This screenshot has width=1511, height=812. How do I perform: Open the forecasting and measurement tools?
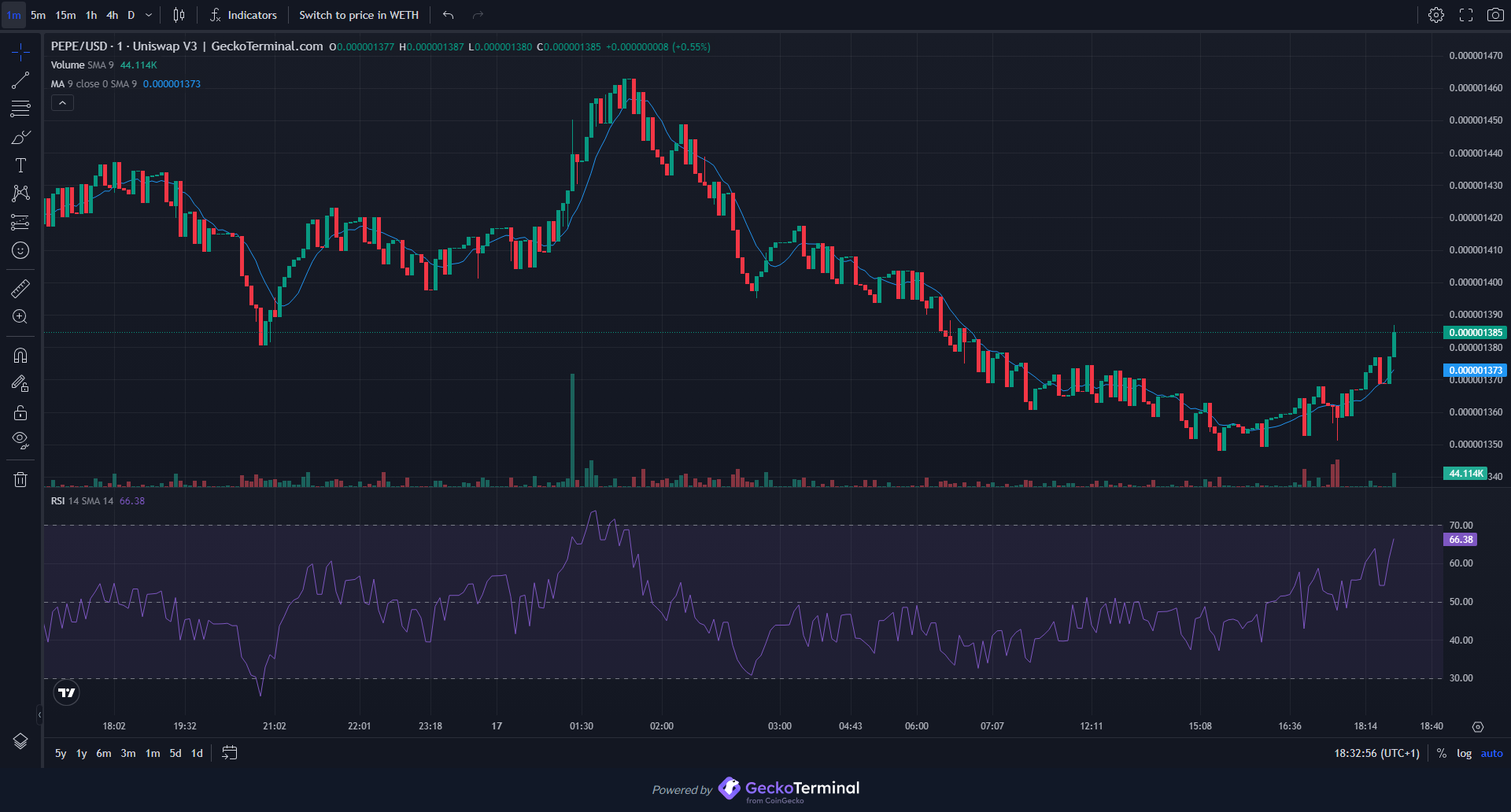click(20, 222)
